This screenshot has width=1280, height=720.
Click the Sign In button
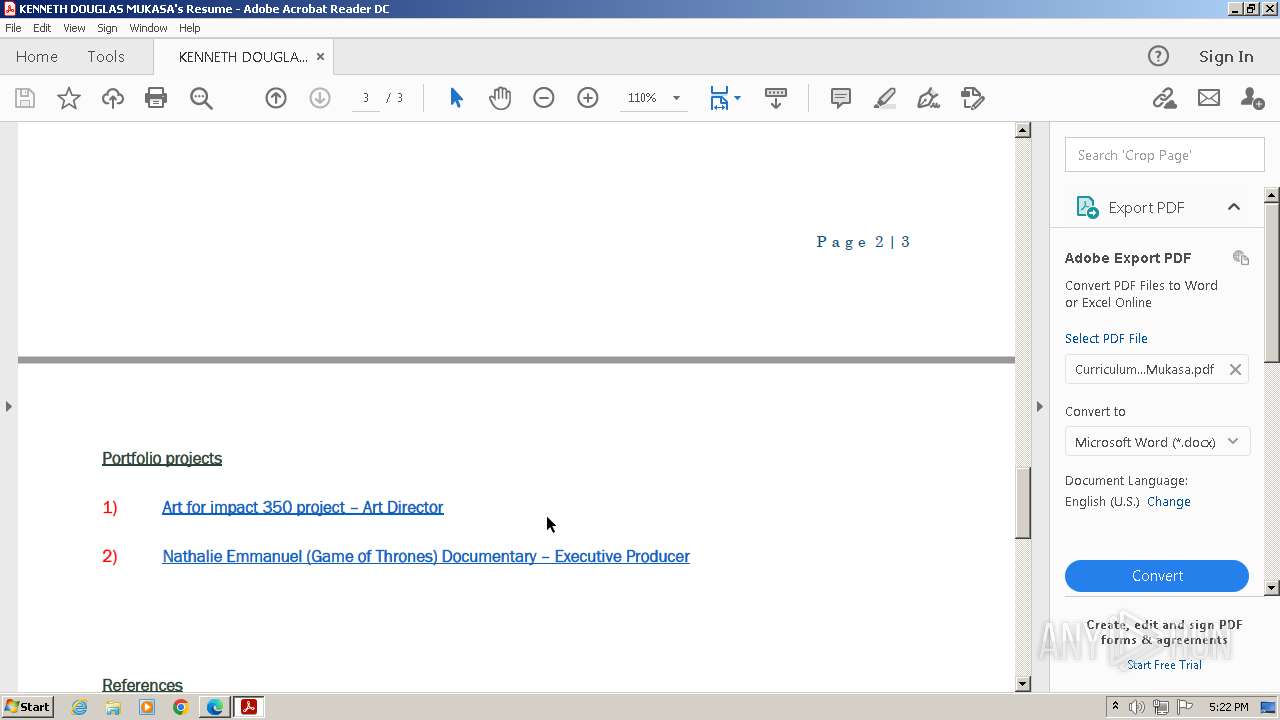1226,57
